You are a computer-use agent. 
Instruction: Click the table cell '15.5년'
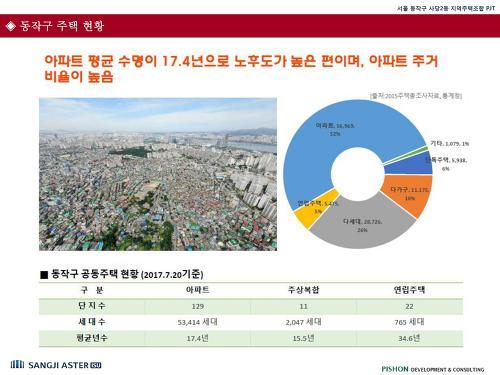click(x=303, y=338)
